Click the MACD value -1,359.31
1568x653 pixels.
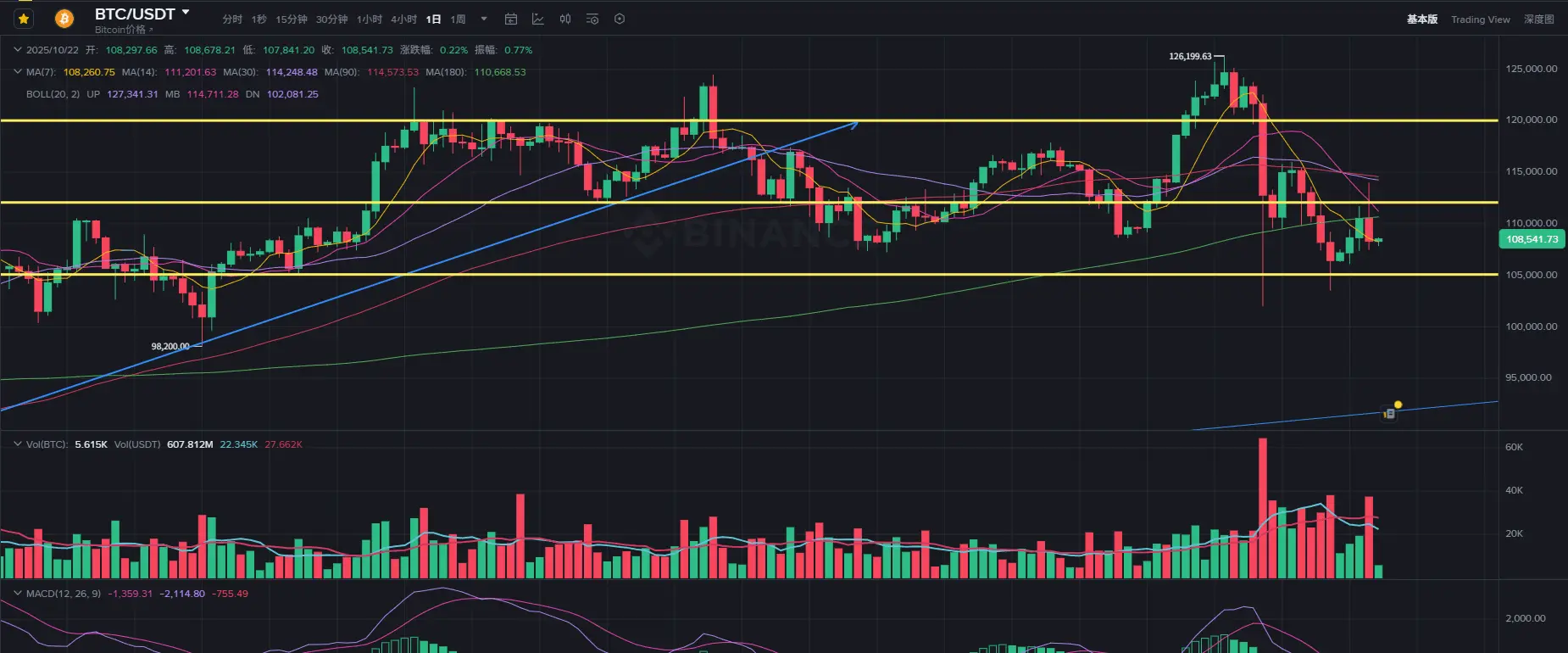131,594
